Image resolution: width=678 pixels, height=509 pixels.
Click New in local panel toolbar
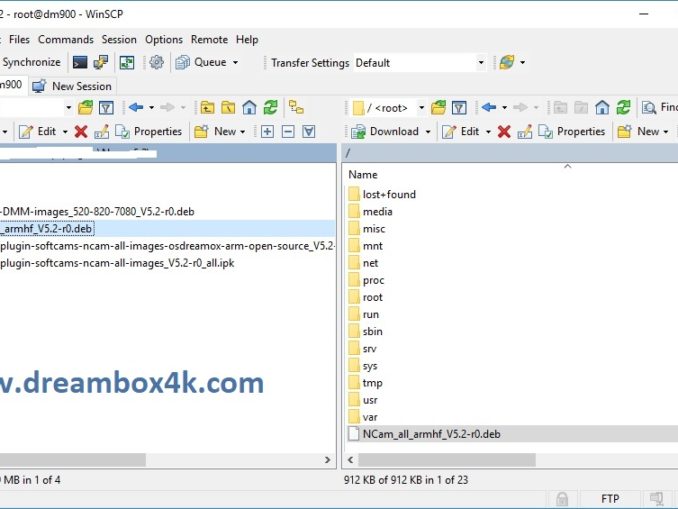pos(215,131)
